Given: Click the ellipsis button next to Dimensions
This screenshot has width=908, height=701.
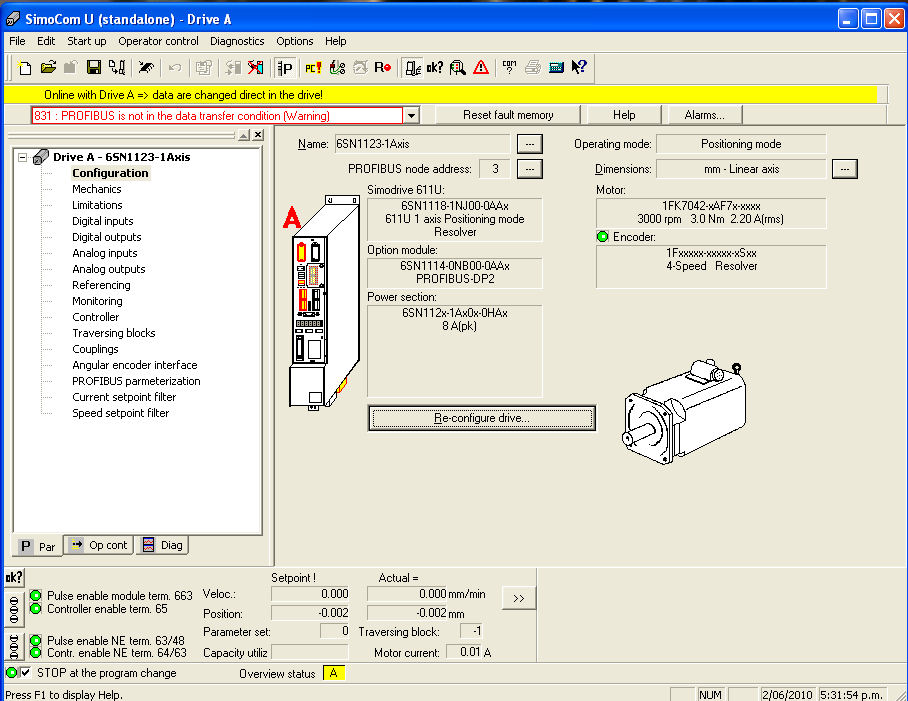Looking at the screenshot, I should pos(844,169).
